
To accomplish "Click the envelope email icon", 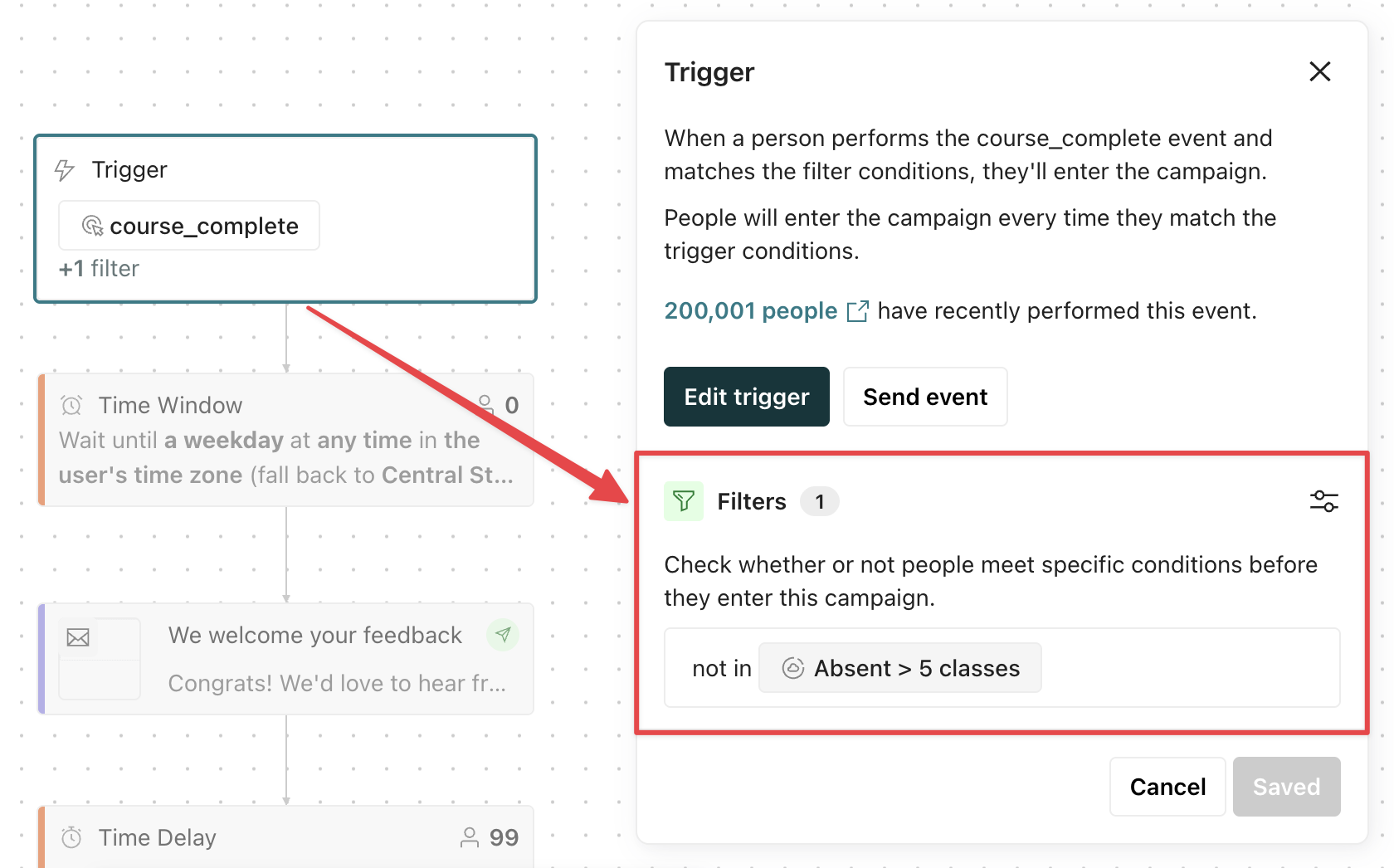I will click(x=78, y=637).
